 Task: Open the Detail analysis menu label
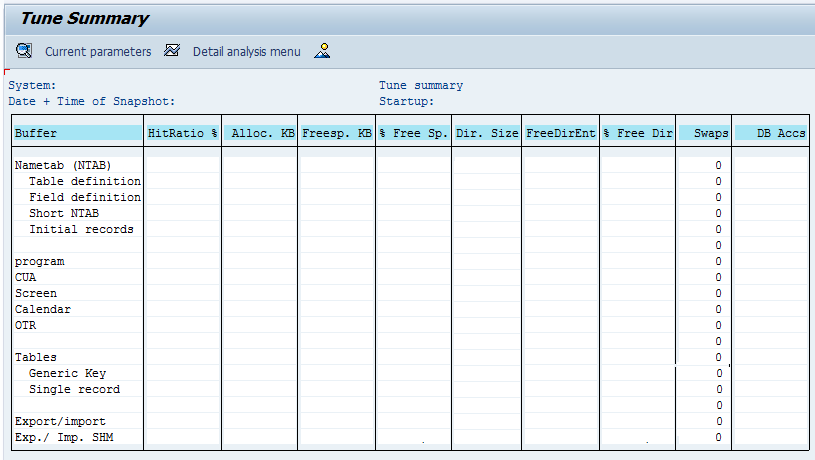(x=246, y=51)
